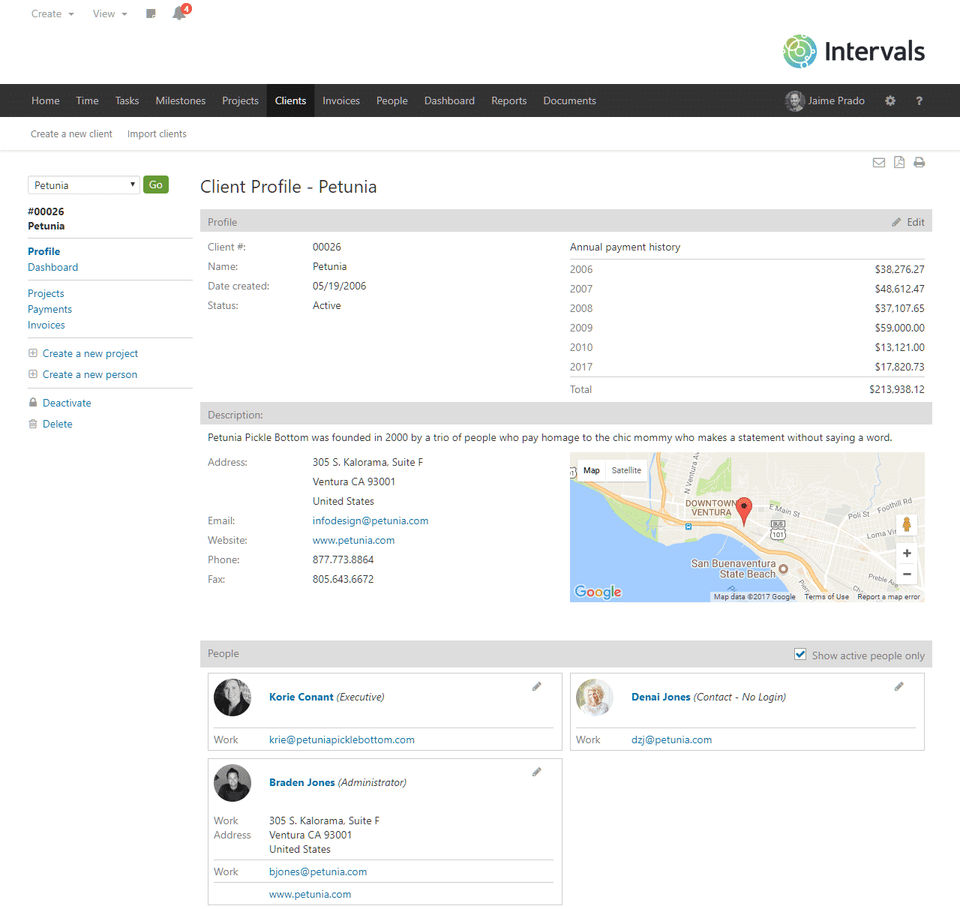
Task: Expand the Create menu
Action: (x=52, y=14)
